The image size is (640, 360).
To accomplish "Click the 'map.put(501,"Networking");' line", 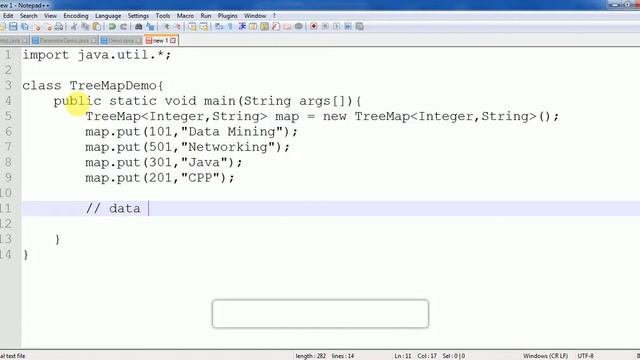I will [x=187, y=147].
